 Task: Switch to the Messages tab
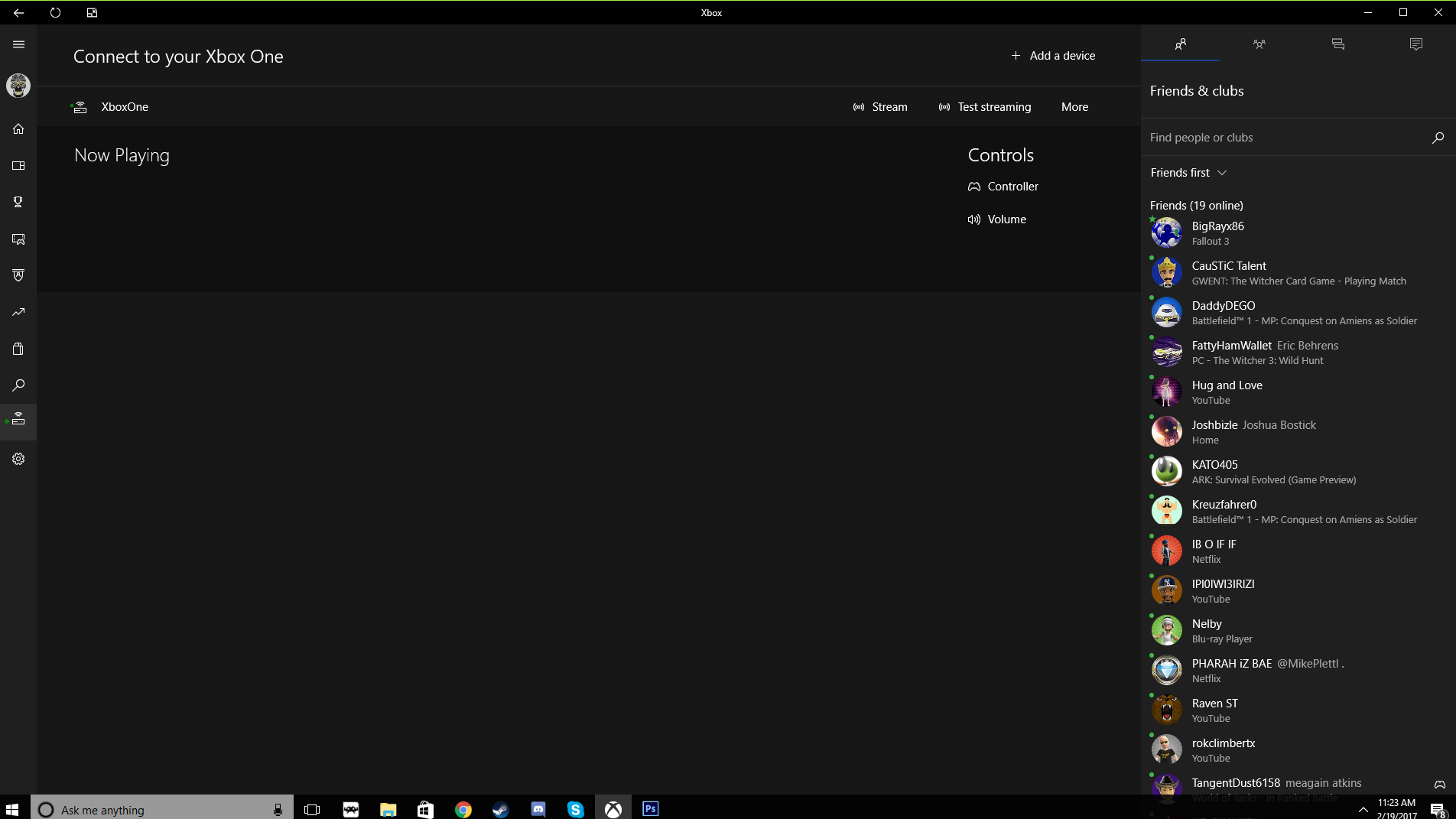[1337, 44]
